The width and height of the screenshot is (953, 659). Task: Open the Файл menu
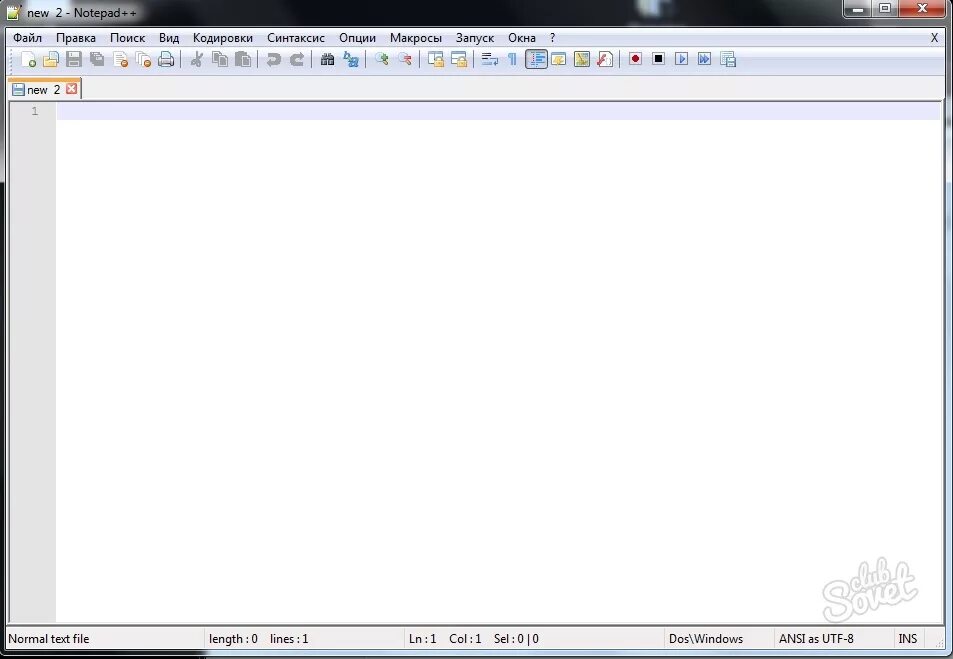point(27,38)
